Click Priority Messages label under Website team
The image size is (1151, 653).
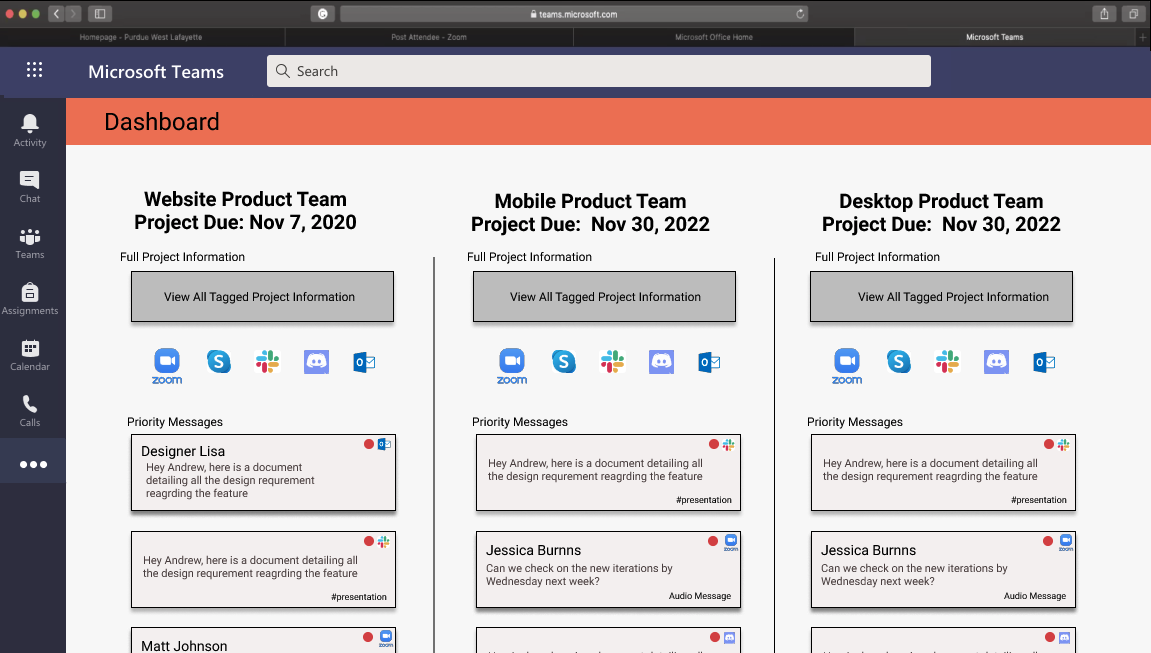(175, 422)
